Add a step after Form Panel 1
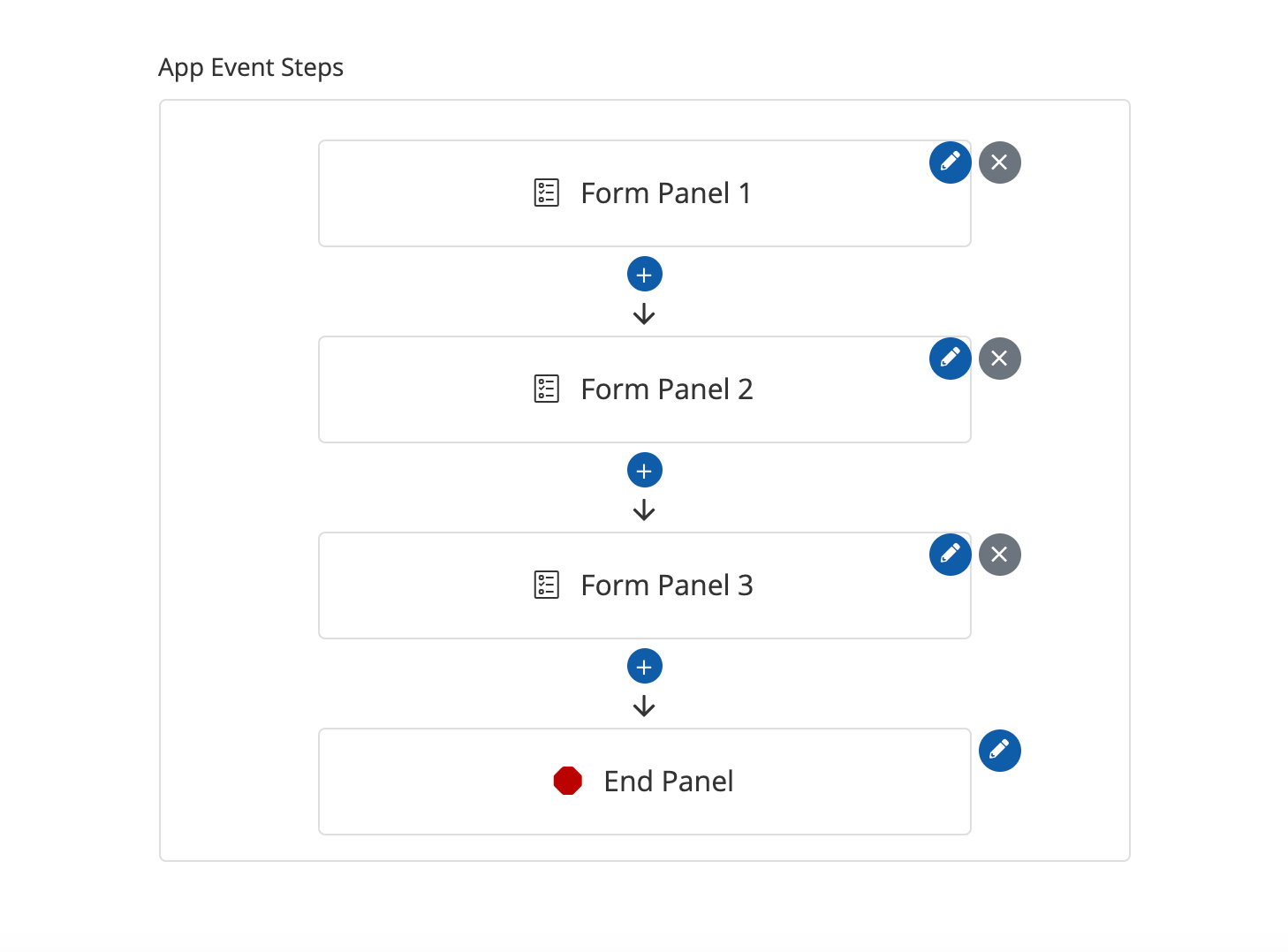The width and height of the screenshot is (1288, 952). tap(644, 275)
